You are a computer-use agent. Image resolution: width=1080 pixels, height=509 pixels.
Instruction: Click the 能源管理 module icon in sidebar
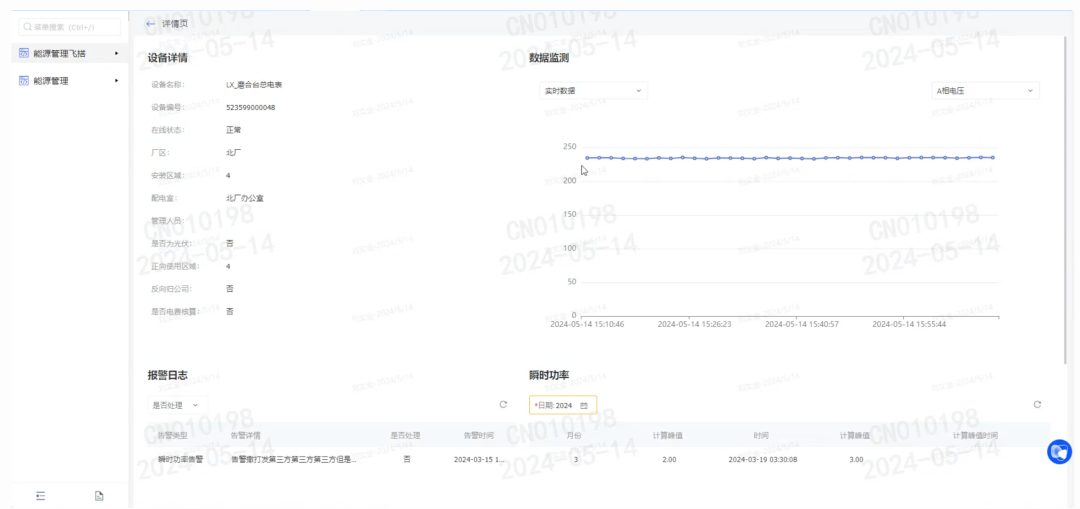24,80
